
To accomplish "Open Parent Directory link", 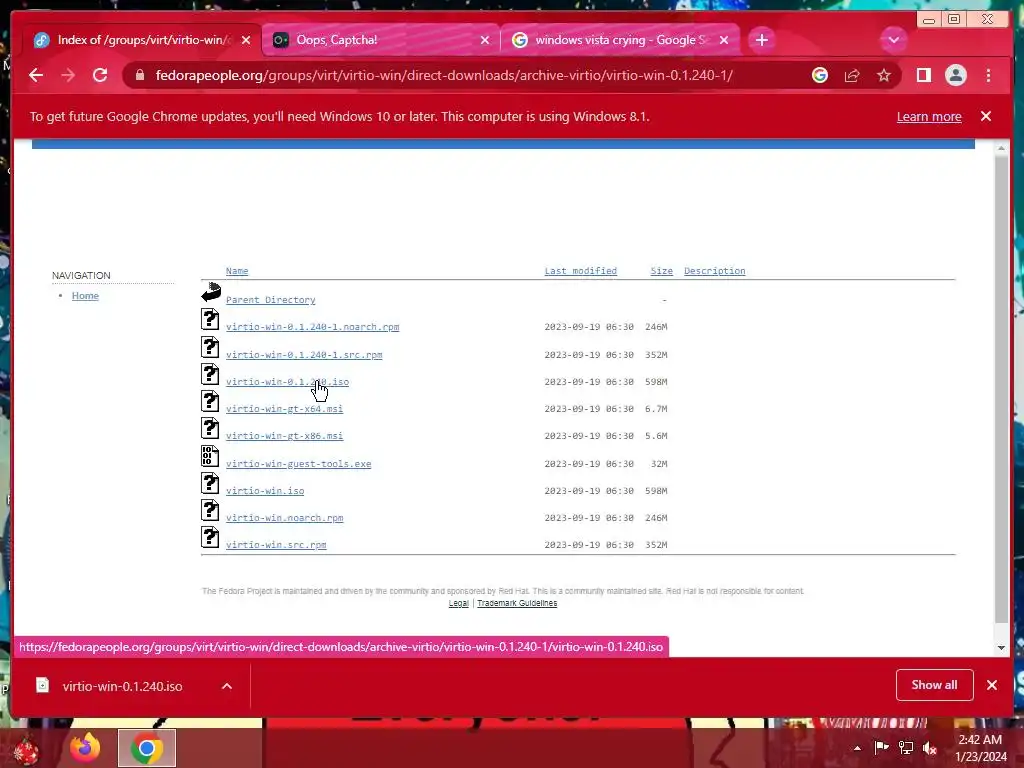I will point(270,300).
